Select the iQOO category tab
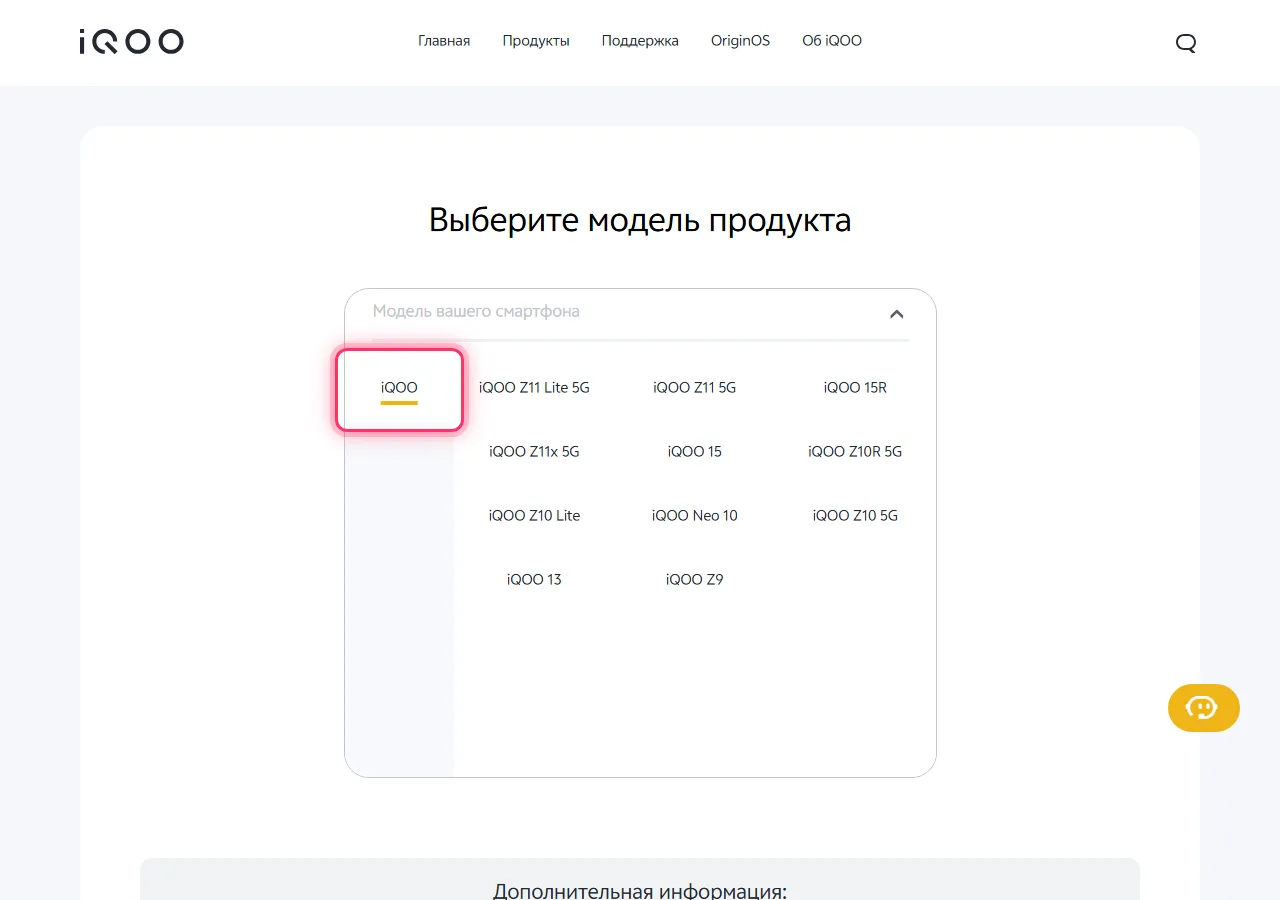1280x900 pixels. [x=399, y=390]
